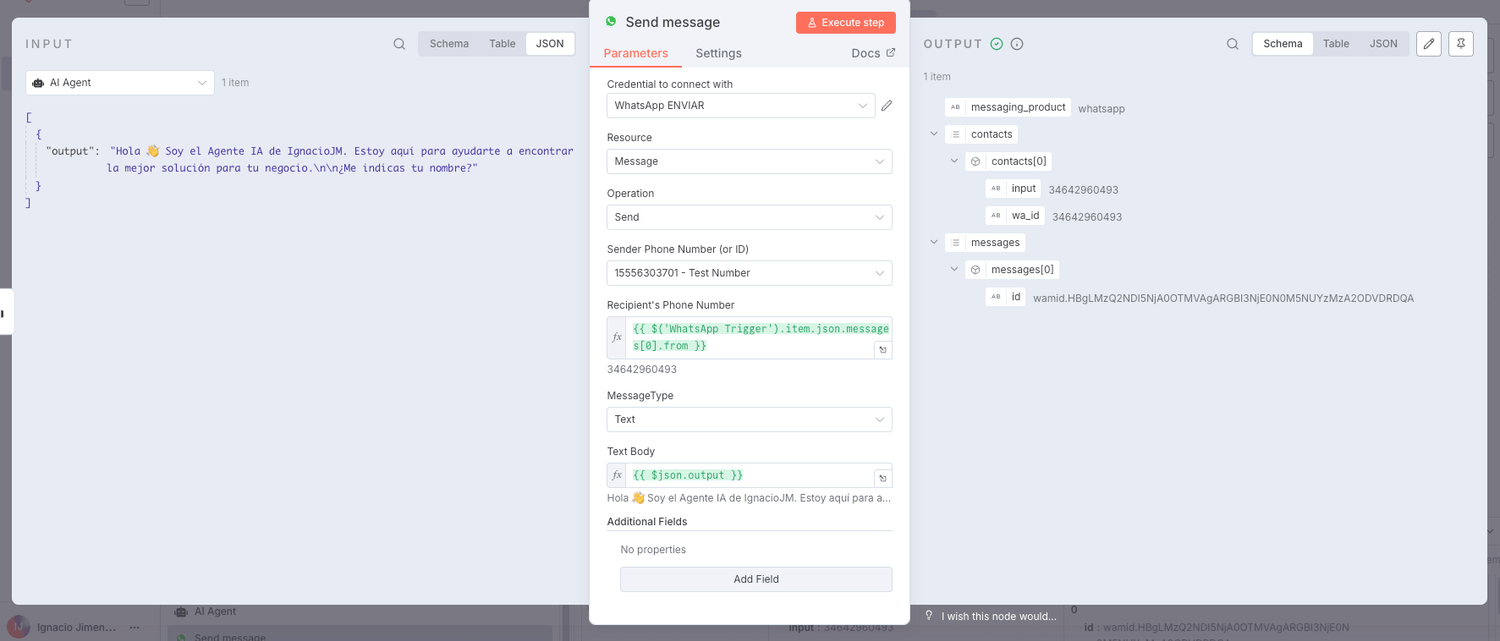Switch input view to Schema
1500x641 pixels.
tap(449, 44)
